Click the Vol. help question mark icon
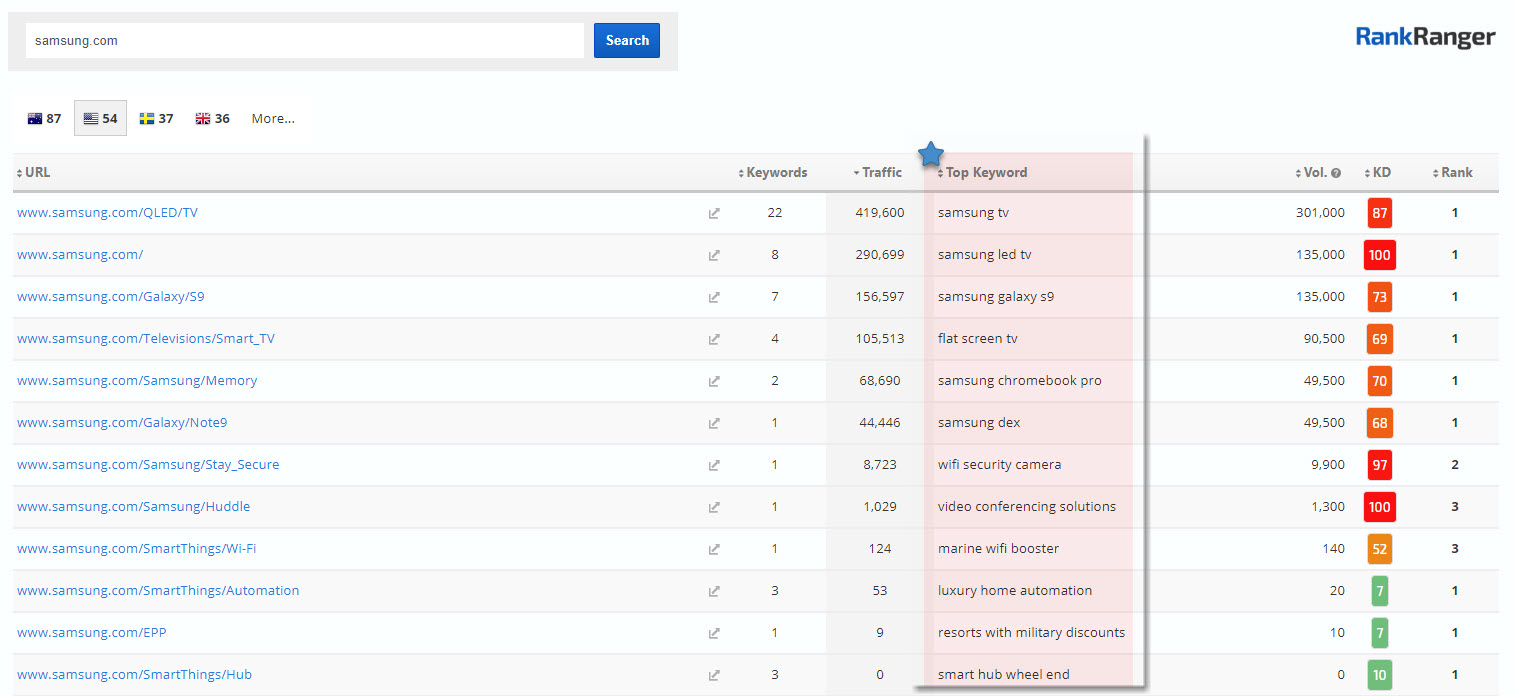 pos(1336,173)
